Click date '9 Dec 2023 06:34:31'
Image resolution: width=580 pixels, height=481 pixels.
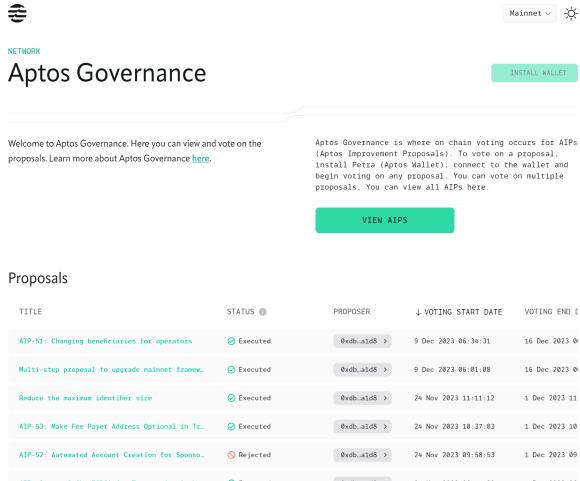point(452,341)
